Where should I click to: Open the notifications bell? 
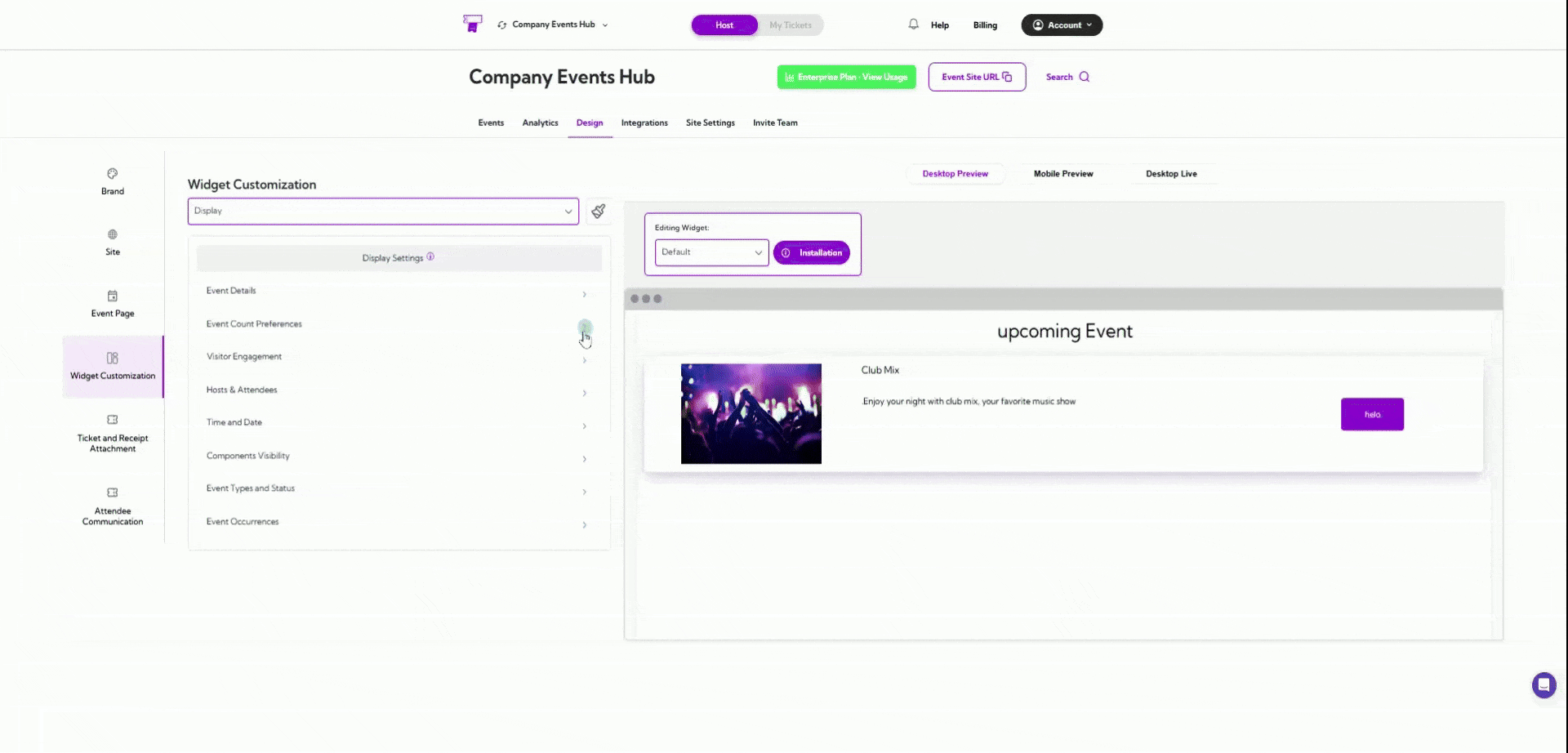pyautogui.click(x=913, y=25)
